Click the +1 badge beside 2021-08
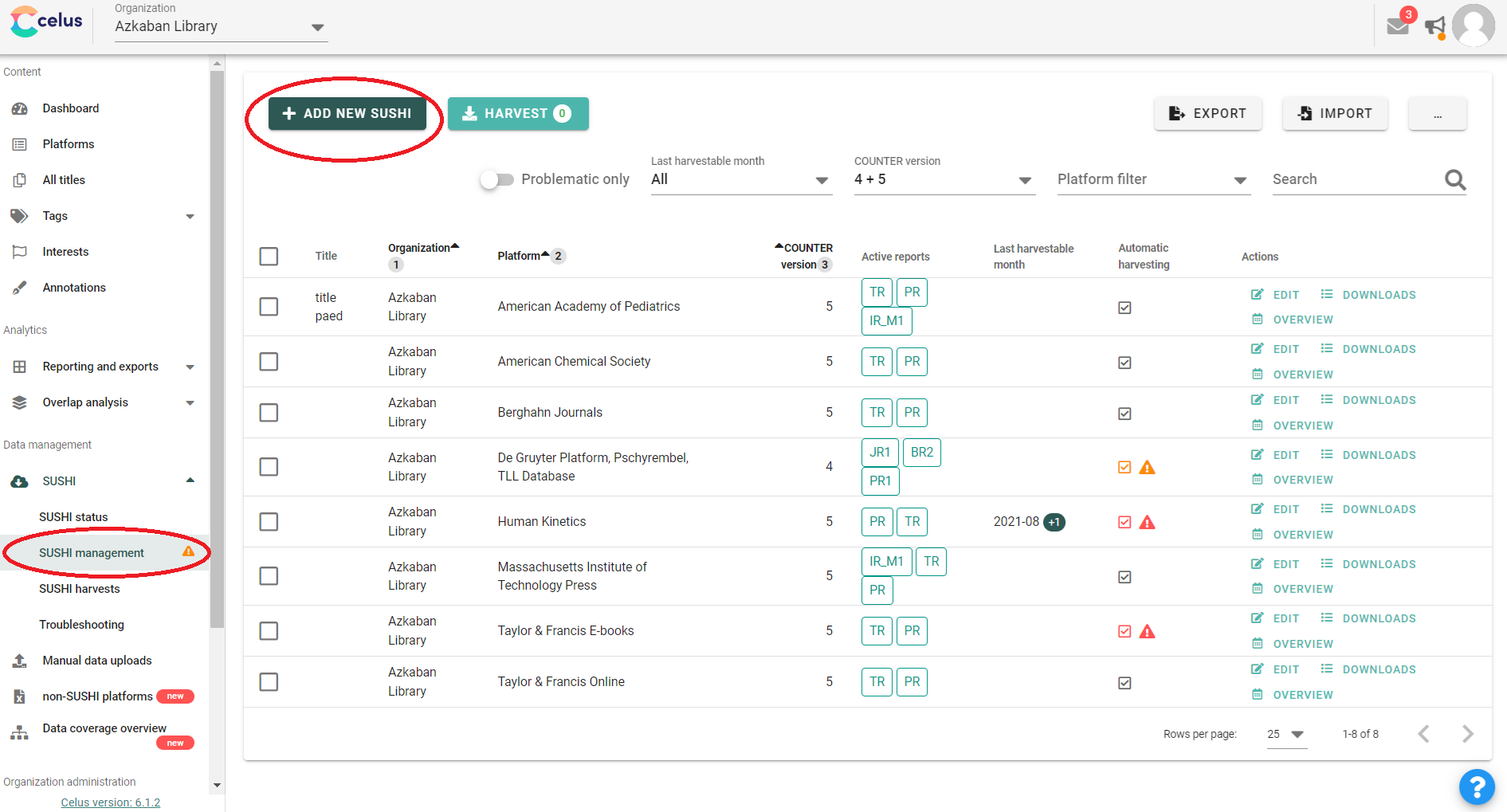 pyautogui.click(x=1054, y=522)
